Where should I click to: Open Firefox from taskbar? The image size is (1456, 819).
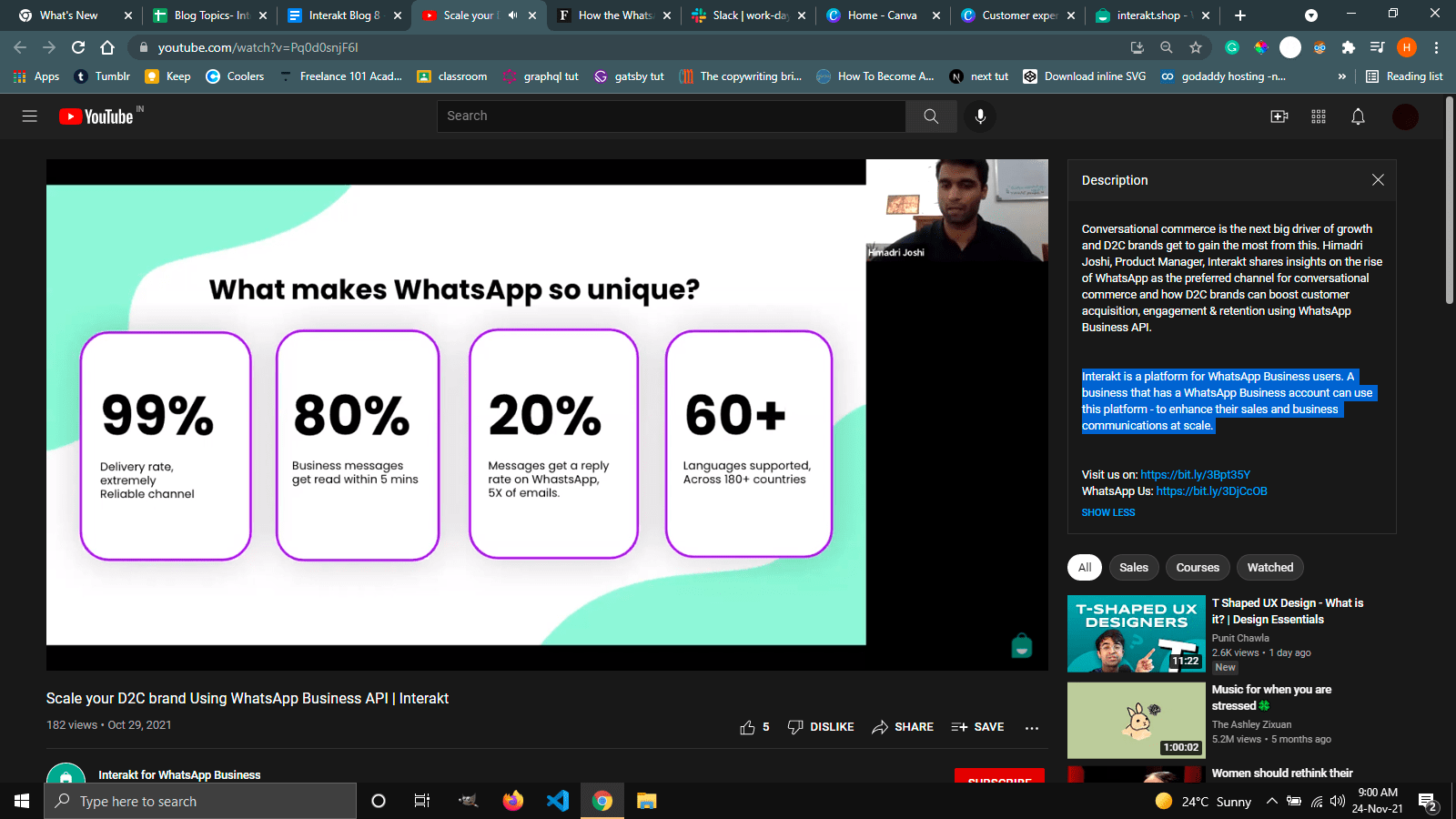pyautogui.click(x=513, y=801)
